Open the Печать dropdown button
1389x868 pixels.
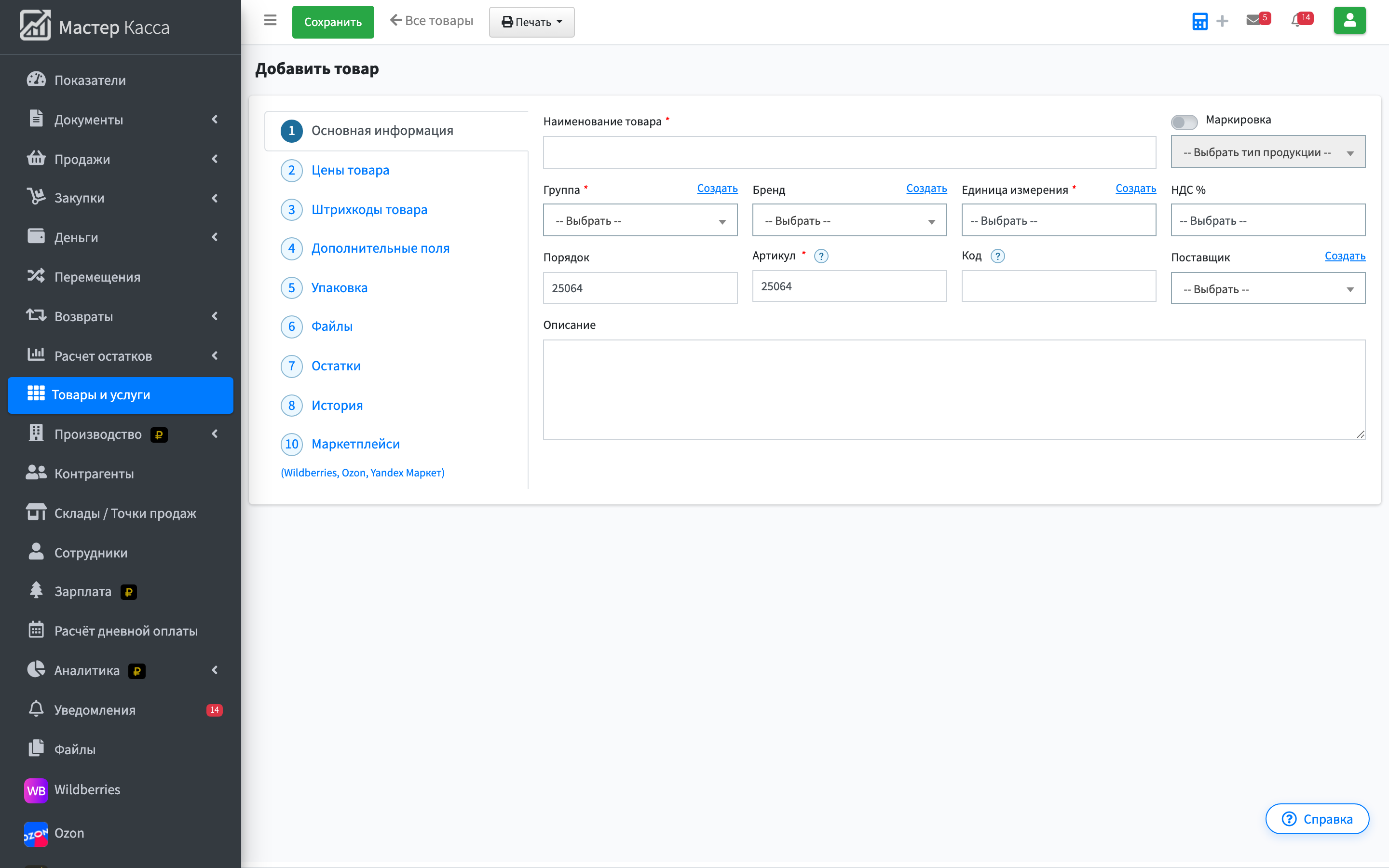531,22
